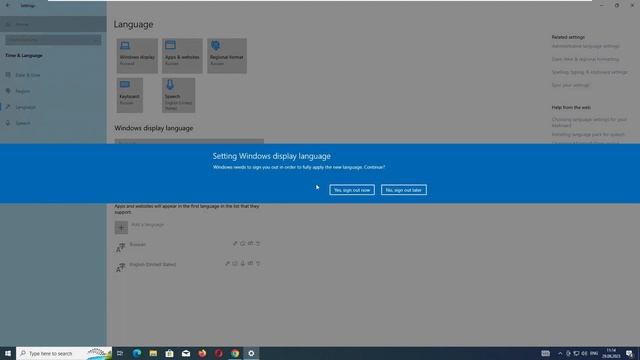Open File Explorer from the taskbar
640x360 pixels.
coord(153,353)
